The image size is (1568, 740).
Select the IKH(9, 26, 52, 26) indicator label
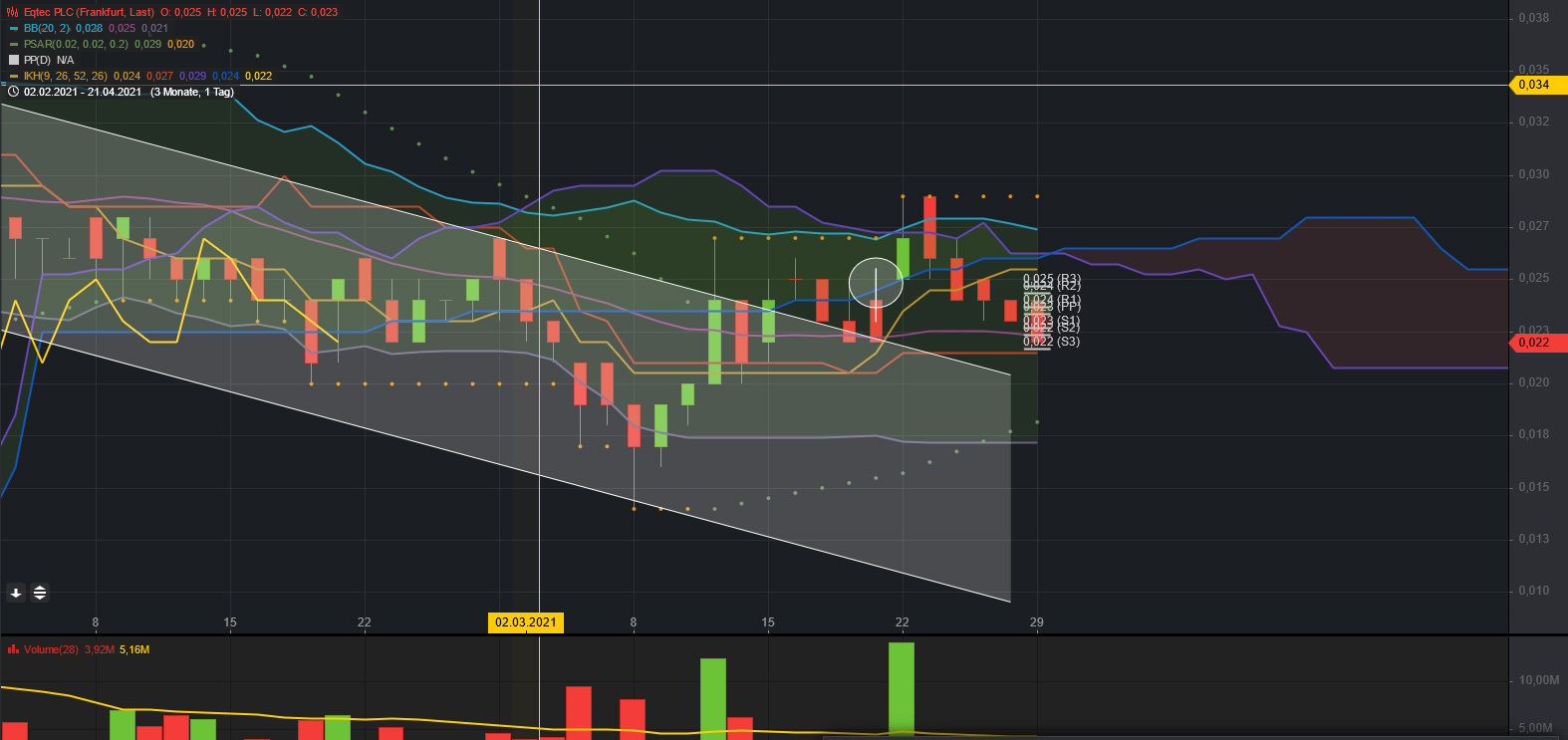65,76
